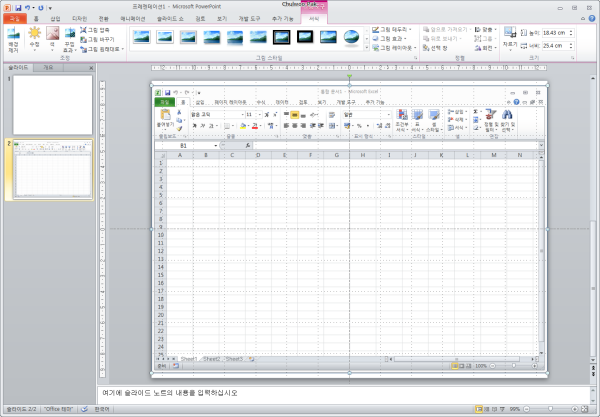Expand the picture styles gallery More arrow

click(x=367, y=47)
